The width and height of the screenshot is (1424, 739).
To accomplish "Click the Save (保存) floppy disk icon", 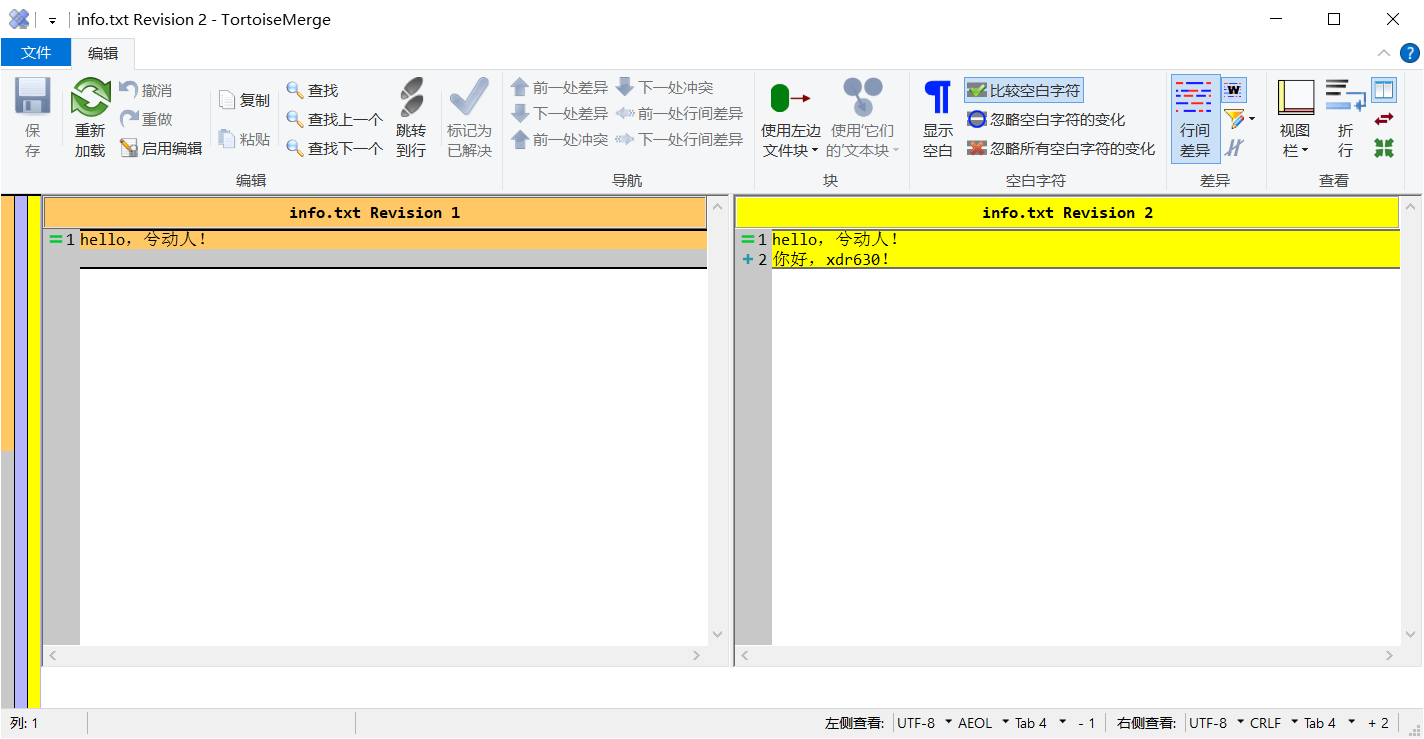I will point(33,97).
